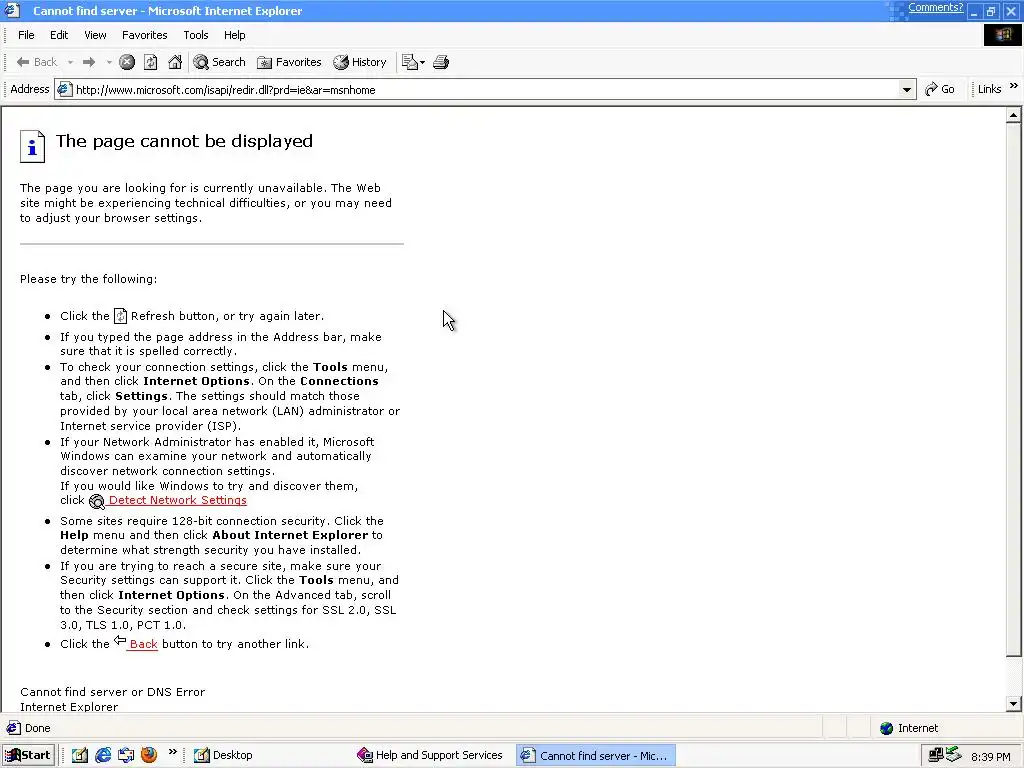The width and height of the screenshot is (1024, 768).
Task: Click the Internet Explorer title bar icon
Action: click(x=12, y=10)
